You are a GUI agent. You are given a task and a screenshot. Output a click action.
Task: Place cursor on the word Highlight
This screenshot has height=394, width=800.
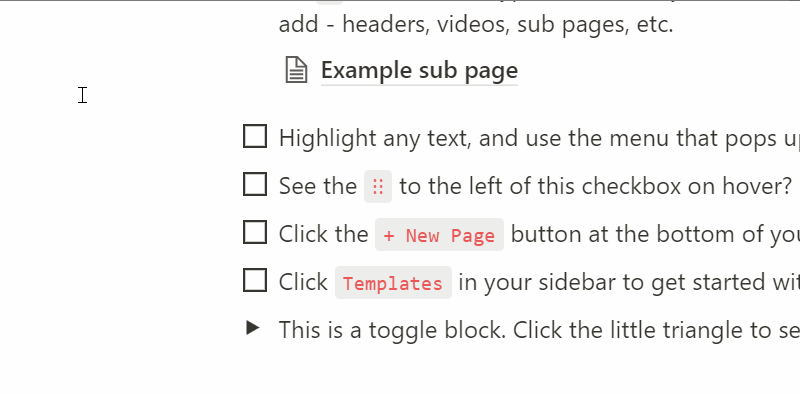328,138
